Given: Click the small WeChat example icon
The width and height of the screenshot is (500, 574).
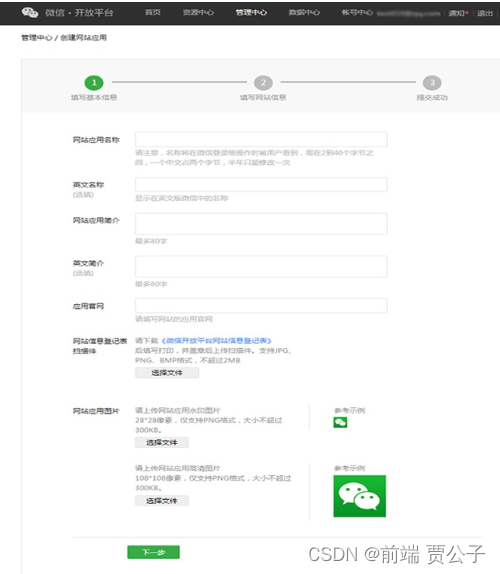Looking at the screenshot, I should pos(340,422).
